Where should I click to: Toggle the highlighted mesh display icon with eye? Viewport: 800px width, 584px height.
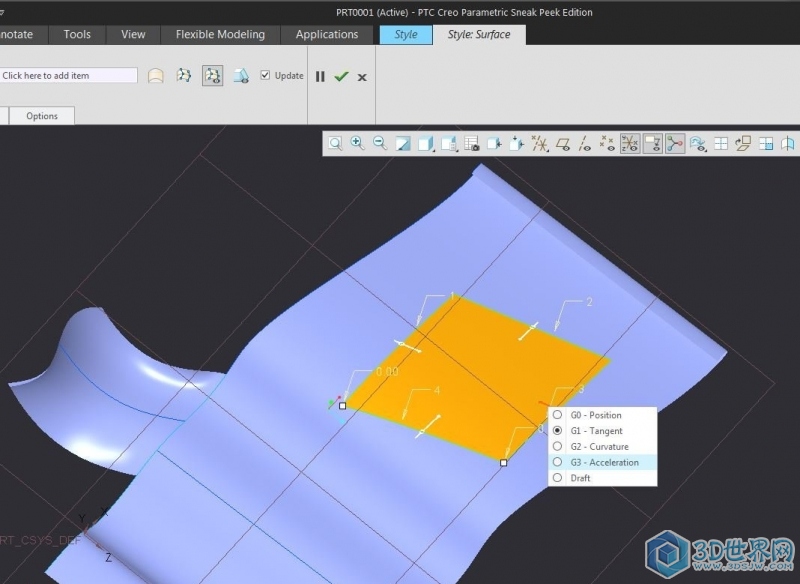(x=212, y=75)
